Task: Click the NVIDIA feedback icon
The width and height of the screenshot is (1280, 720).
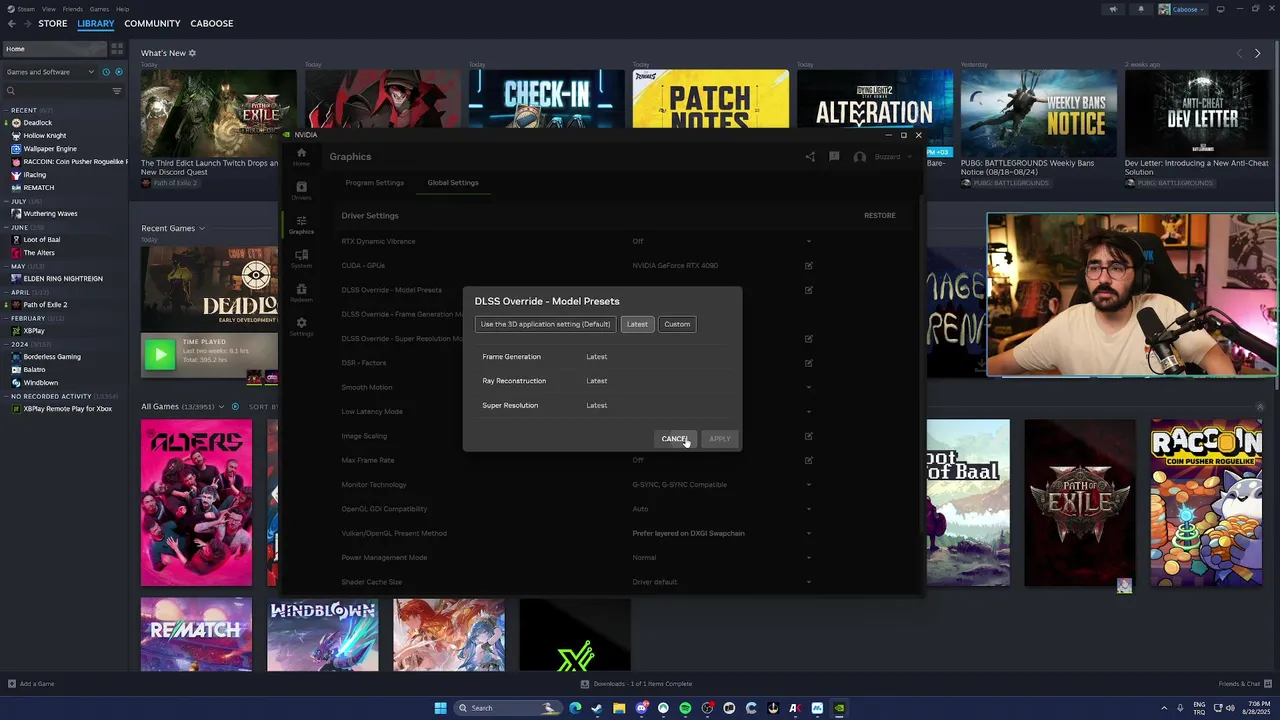Action: point(834,157)
